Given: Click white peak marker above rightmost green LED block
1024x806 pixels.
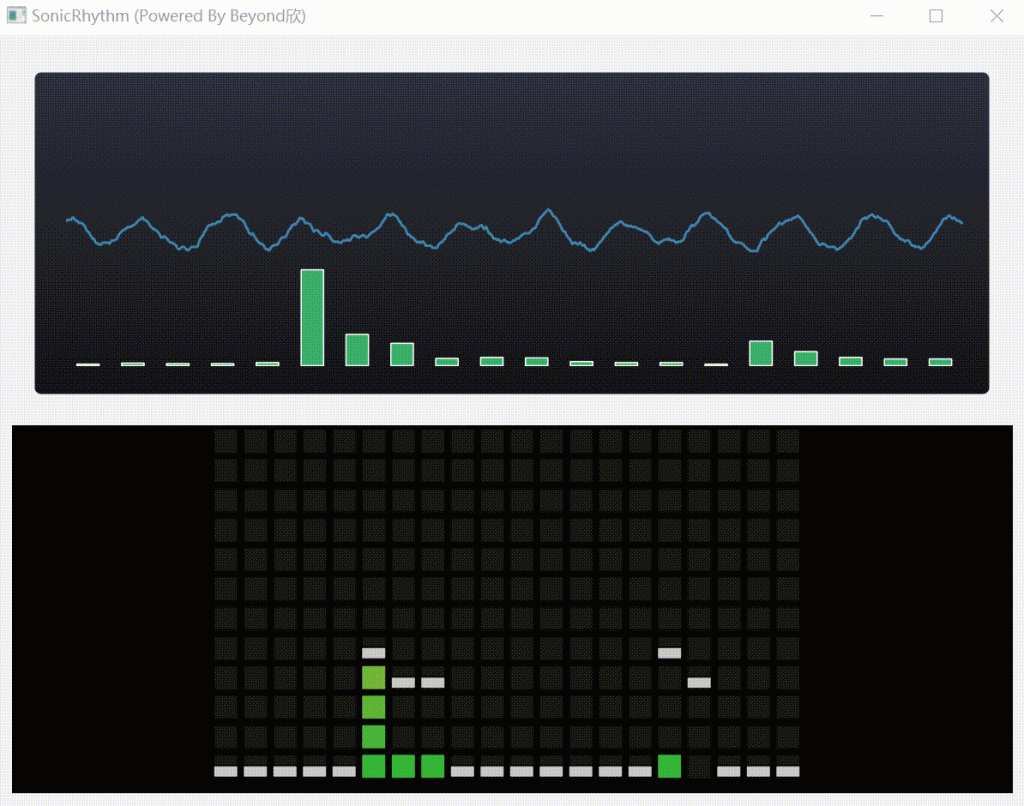Looking at the screenshot, I should point(669,653).
